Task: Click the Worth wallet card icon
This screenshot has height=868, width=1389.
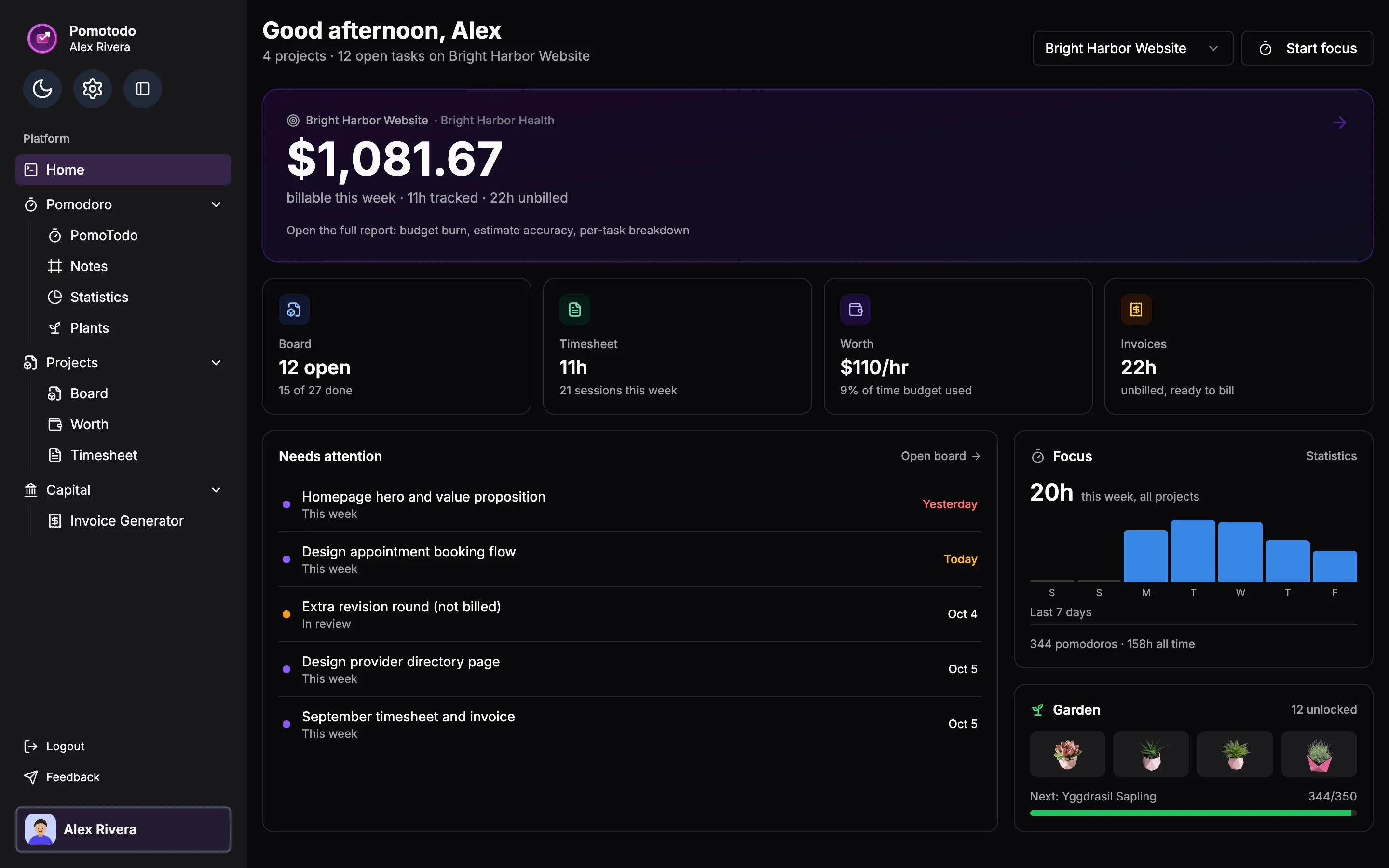Action: coord(855,310)
